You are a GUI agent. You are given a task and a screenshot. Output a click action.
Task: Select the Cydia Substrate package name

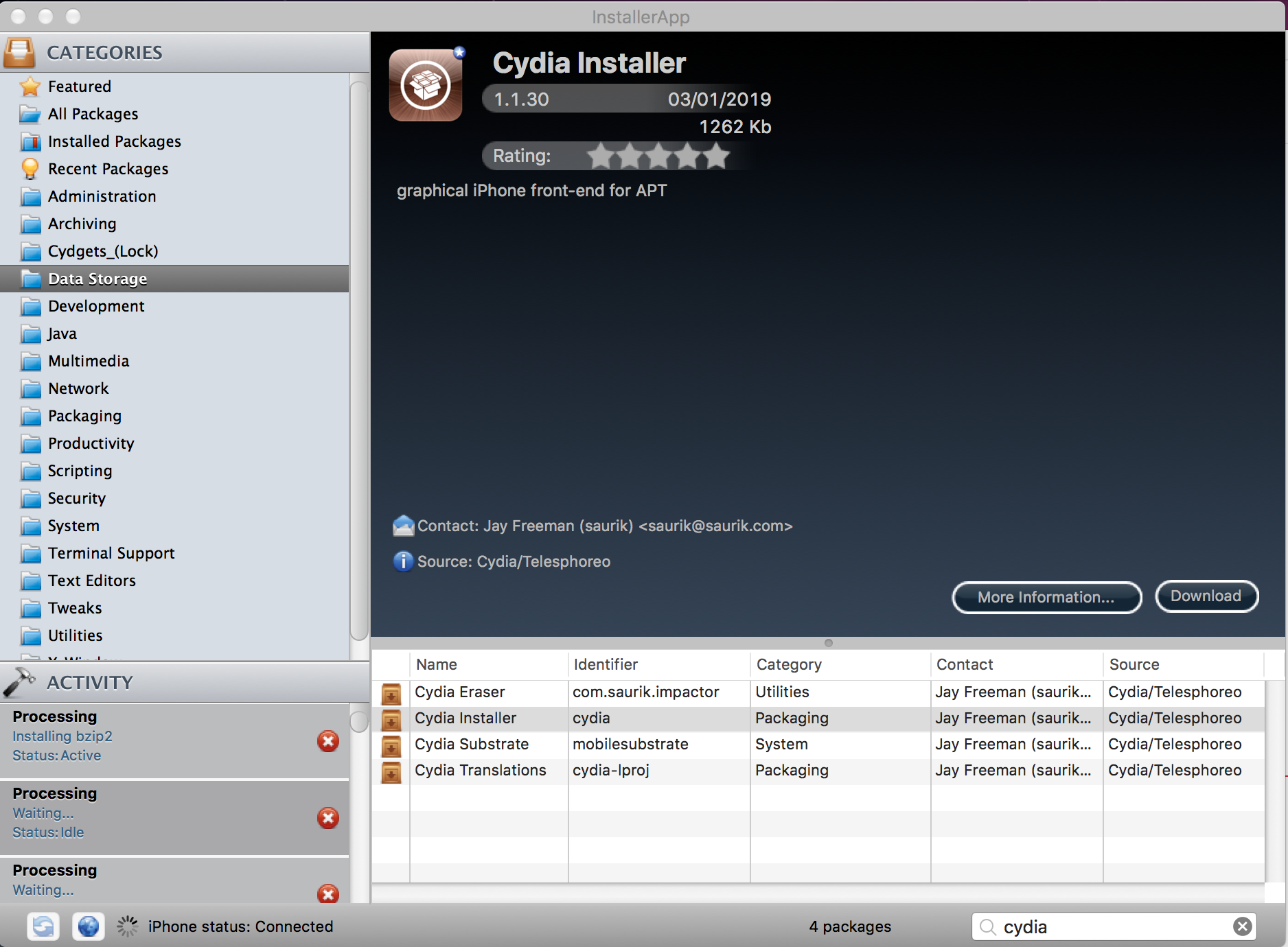(x=472, y=744)
